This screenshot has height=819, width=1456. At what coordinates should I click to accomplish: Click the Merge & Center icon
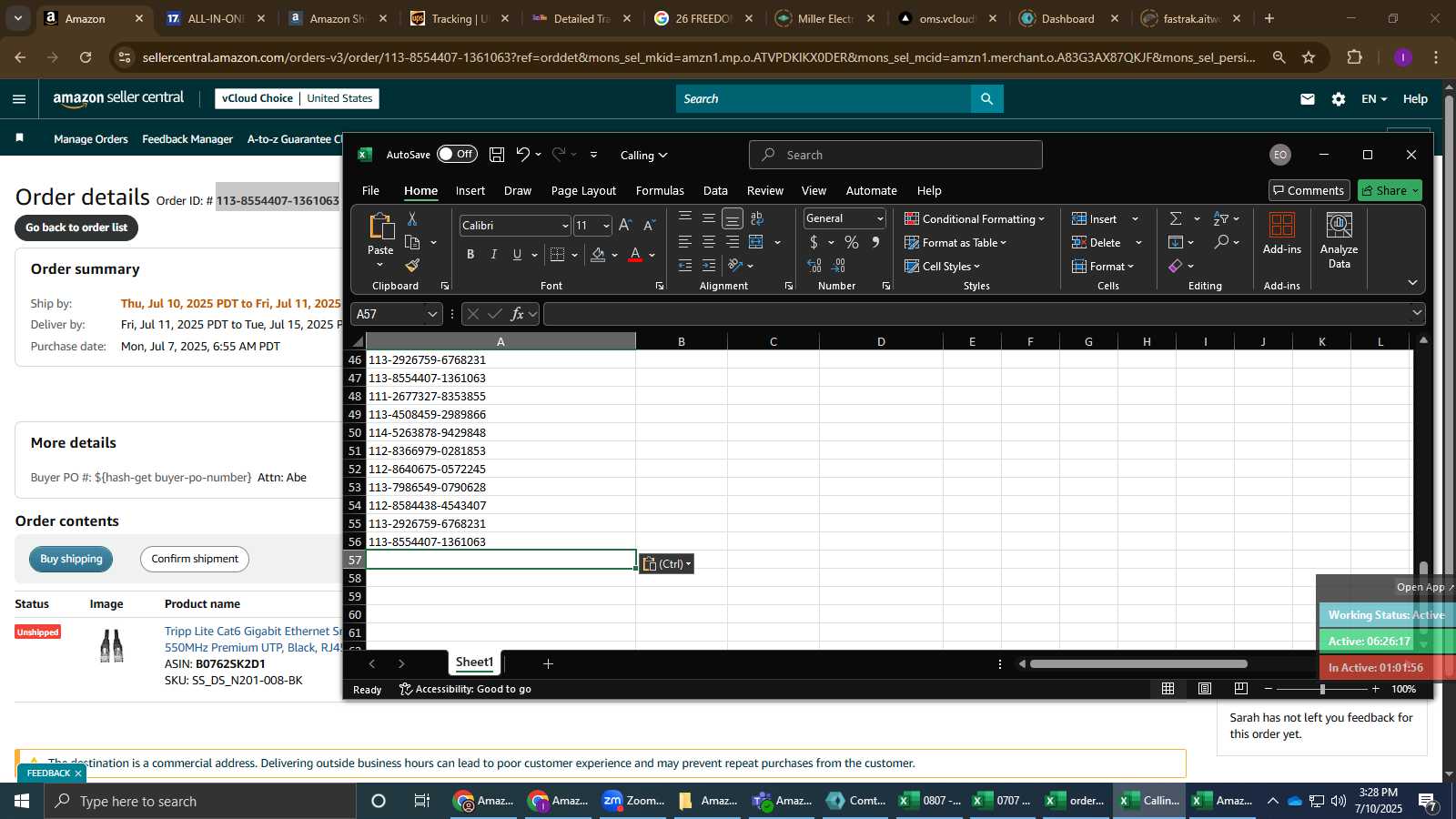[x=756, y=242]
